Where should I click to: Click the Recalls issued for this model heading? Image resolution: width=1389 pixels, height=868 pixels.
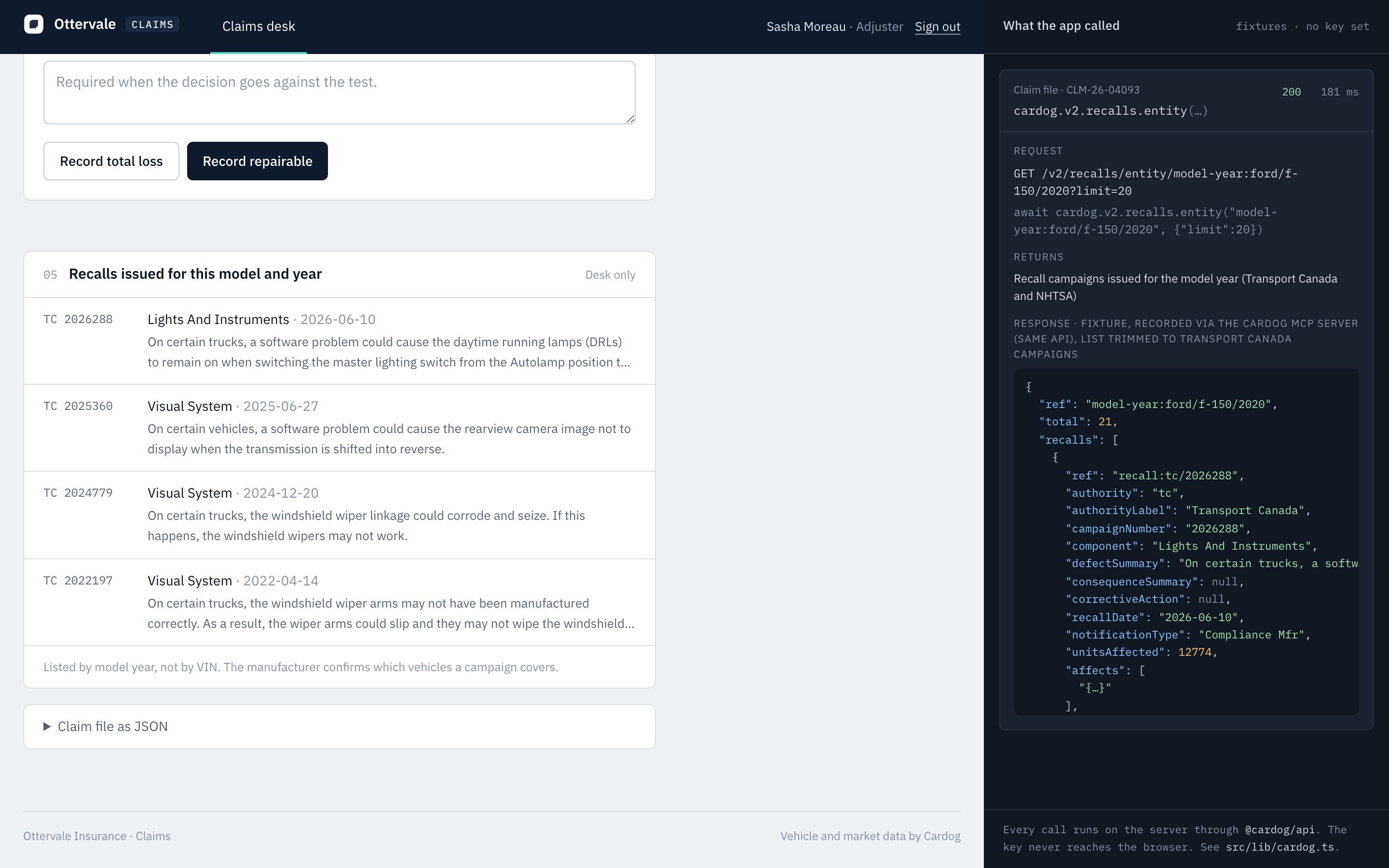[195, 274]
